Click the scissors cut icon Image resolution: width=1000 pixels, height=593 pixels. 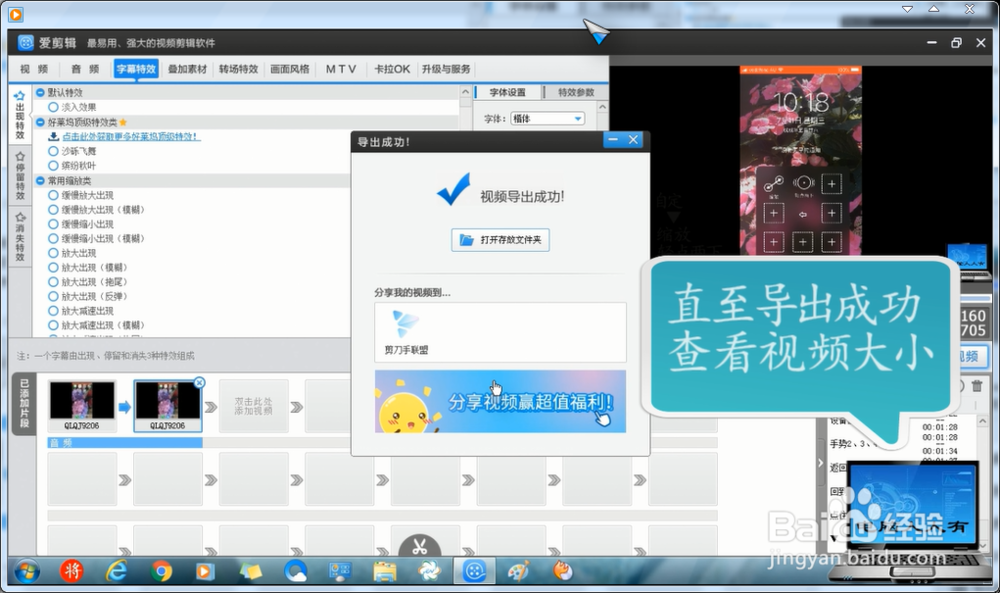[x=419, y=546]
